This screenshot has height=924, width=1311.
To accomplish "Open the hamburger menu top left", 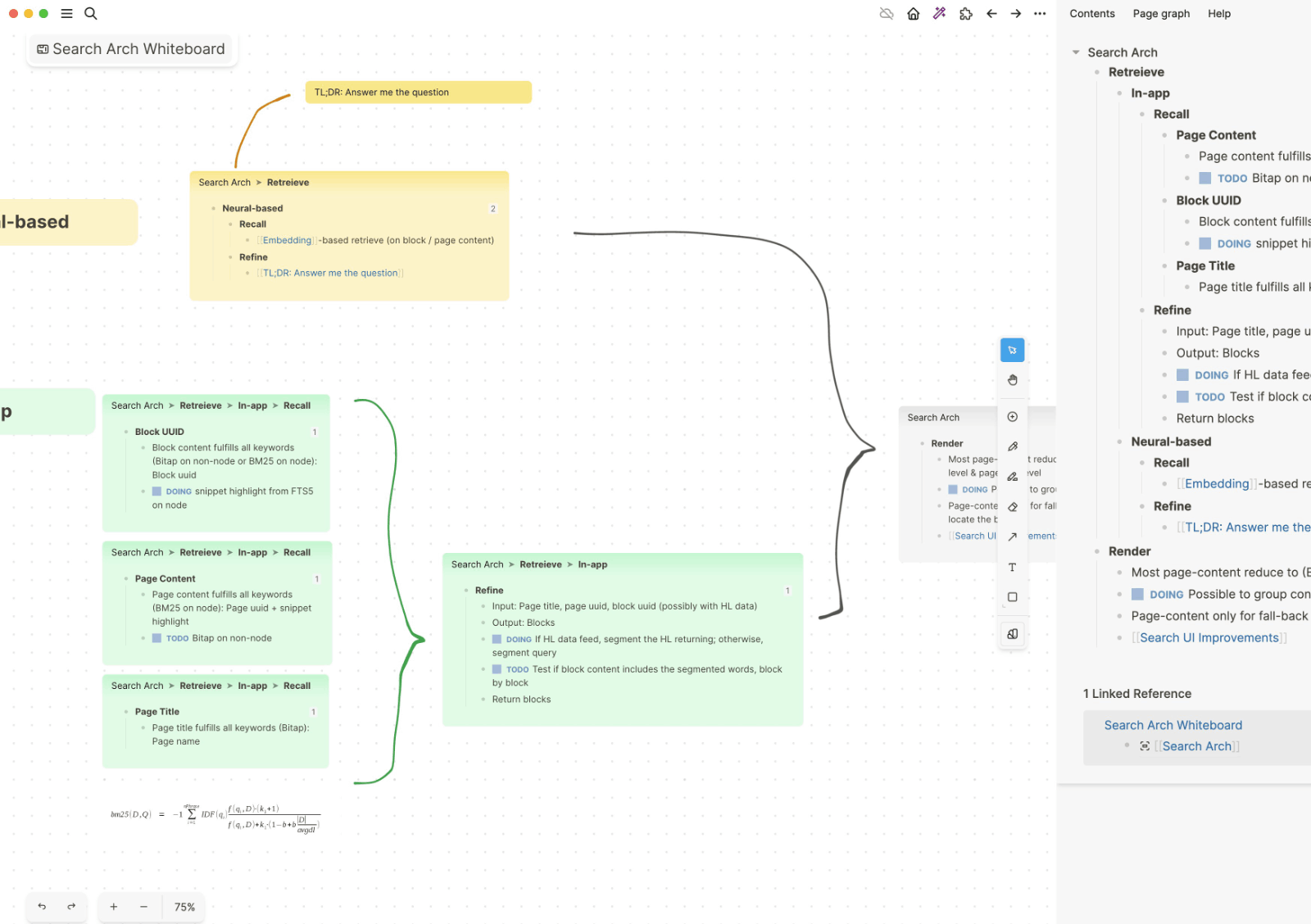I will click(66, 13).
